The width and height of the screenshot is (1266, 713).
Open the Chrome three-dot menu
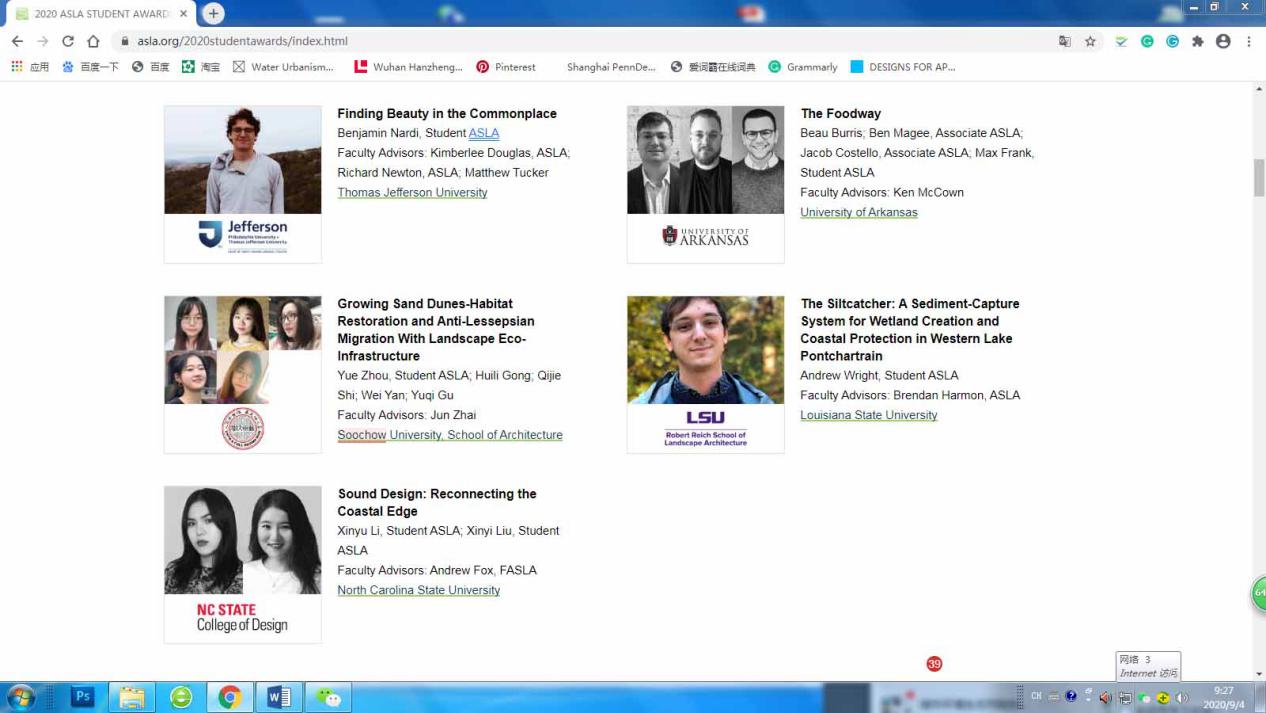pyautogui.click(x=1249, y=41)
